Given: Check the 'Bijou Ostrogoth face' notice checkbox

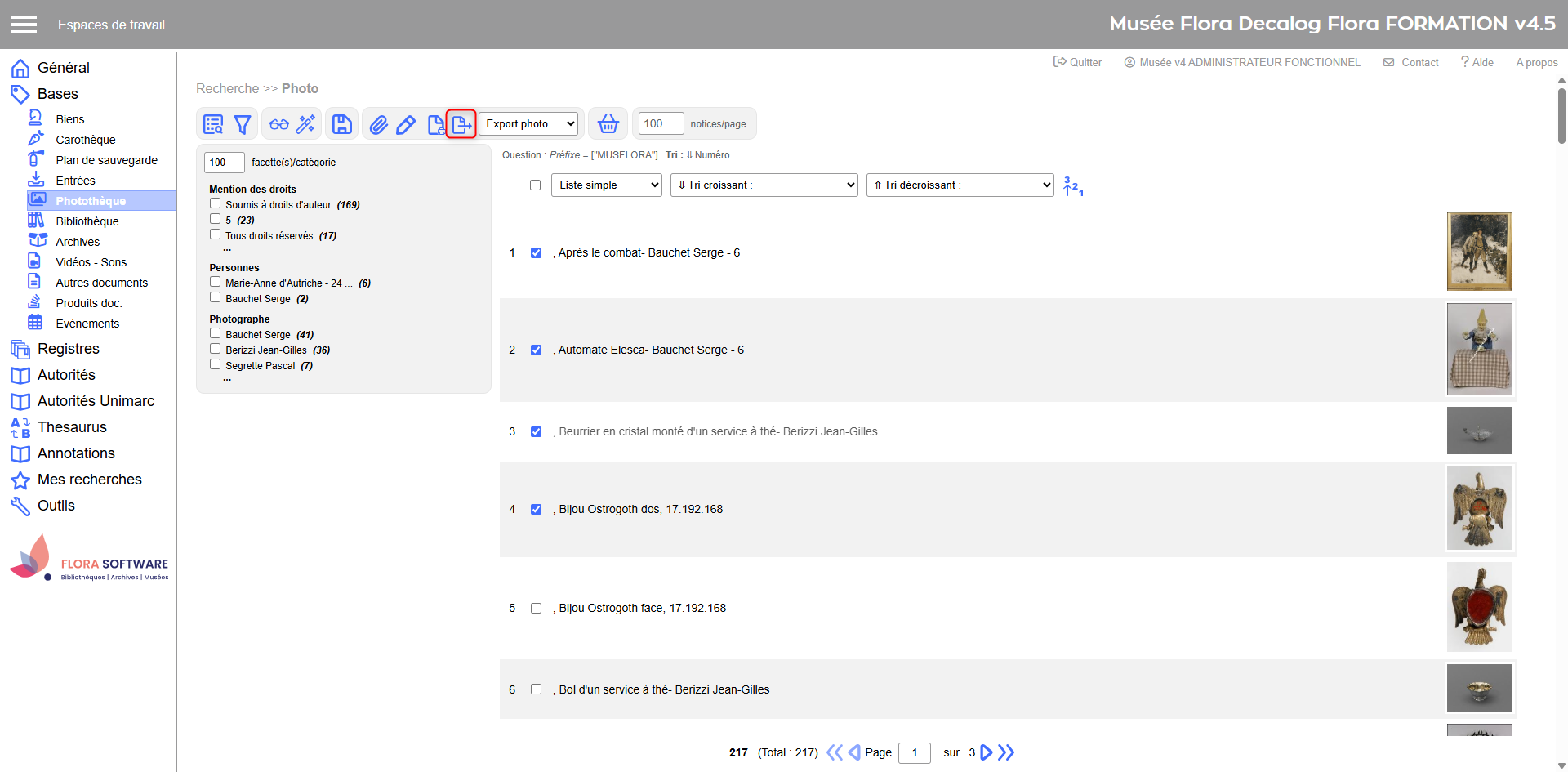Looking at the screenshot, I should pos(536,609).
